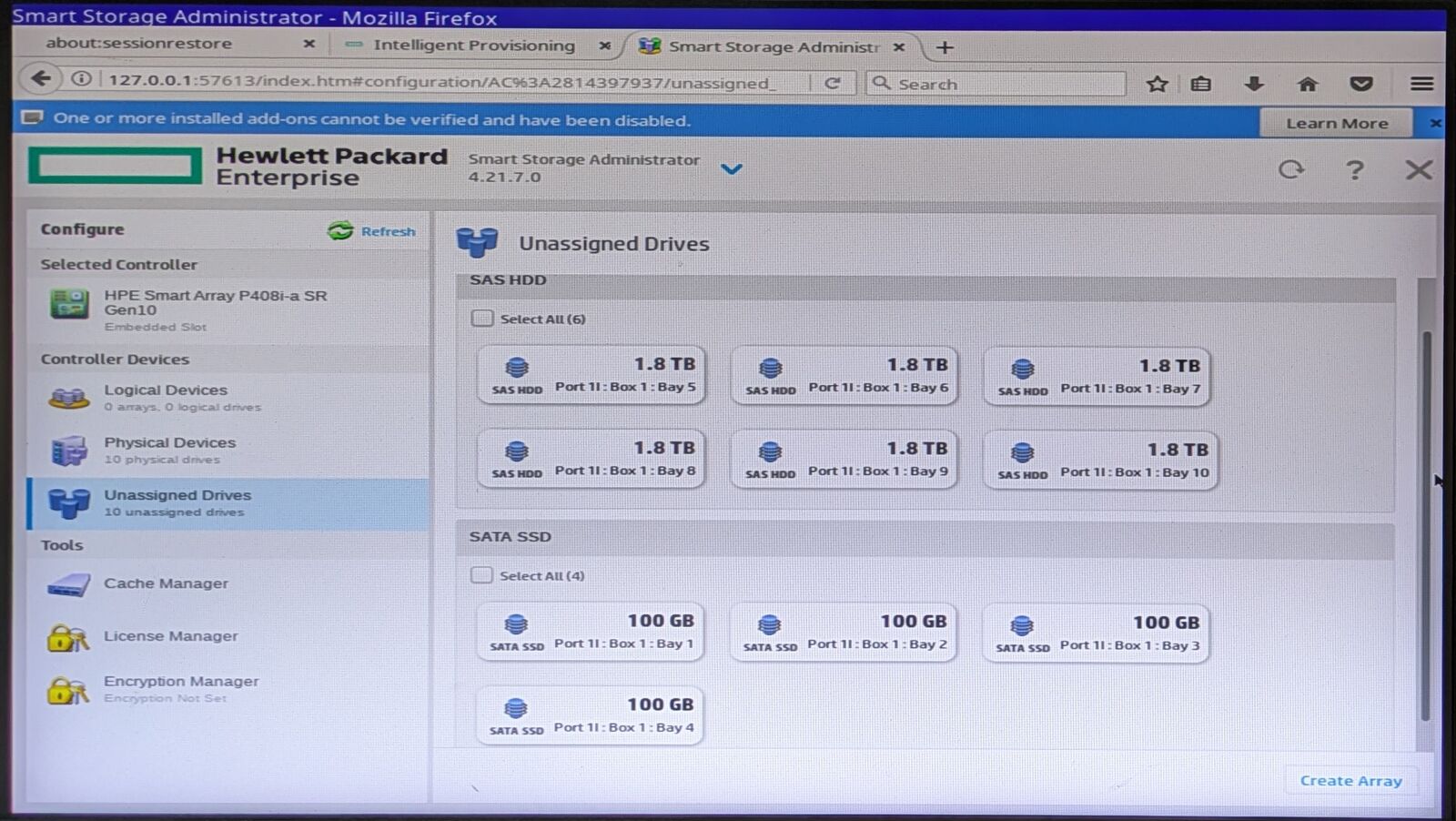The image size is (1456, 821).
Task: Expand Smart Storage Administrator version dropdown
Action: click(x=731, y=168)
